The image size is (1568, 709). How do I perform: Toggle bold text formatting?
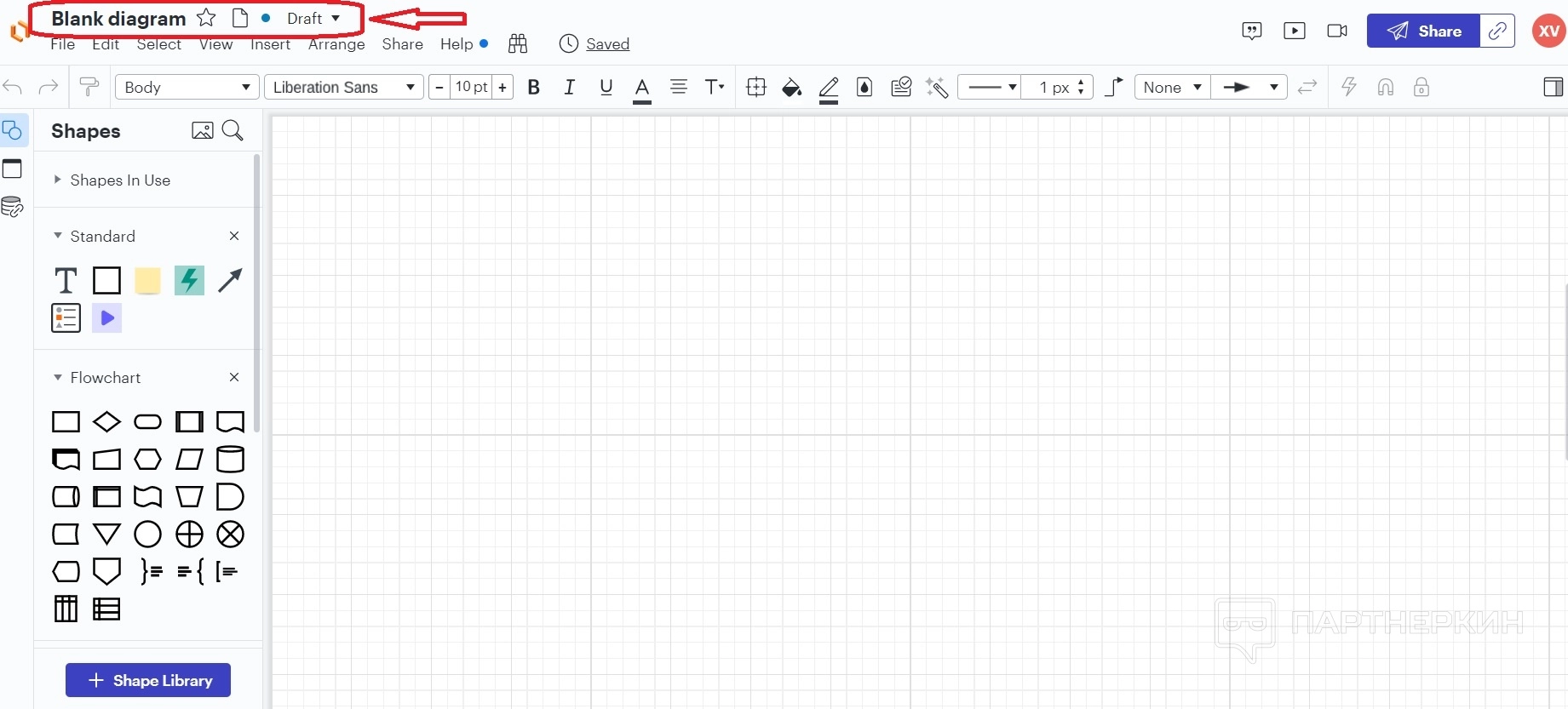[x=534, y=87]
